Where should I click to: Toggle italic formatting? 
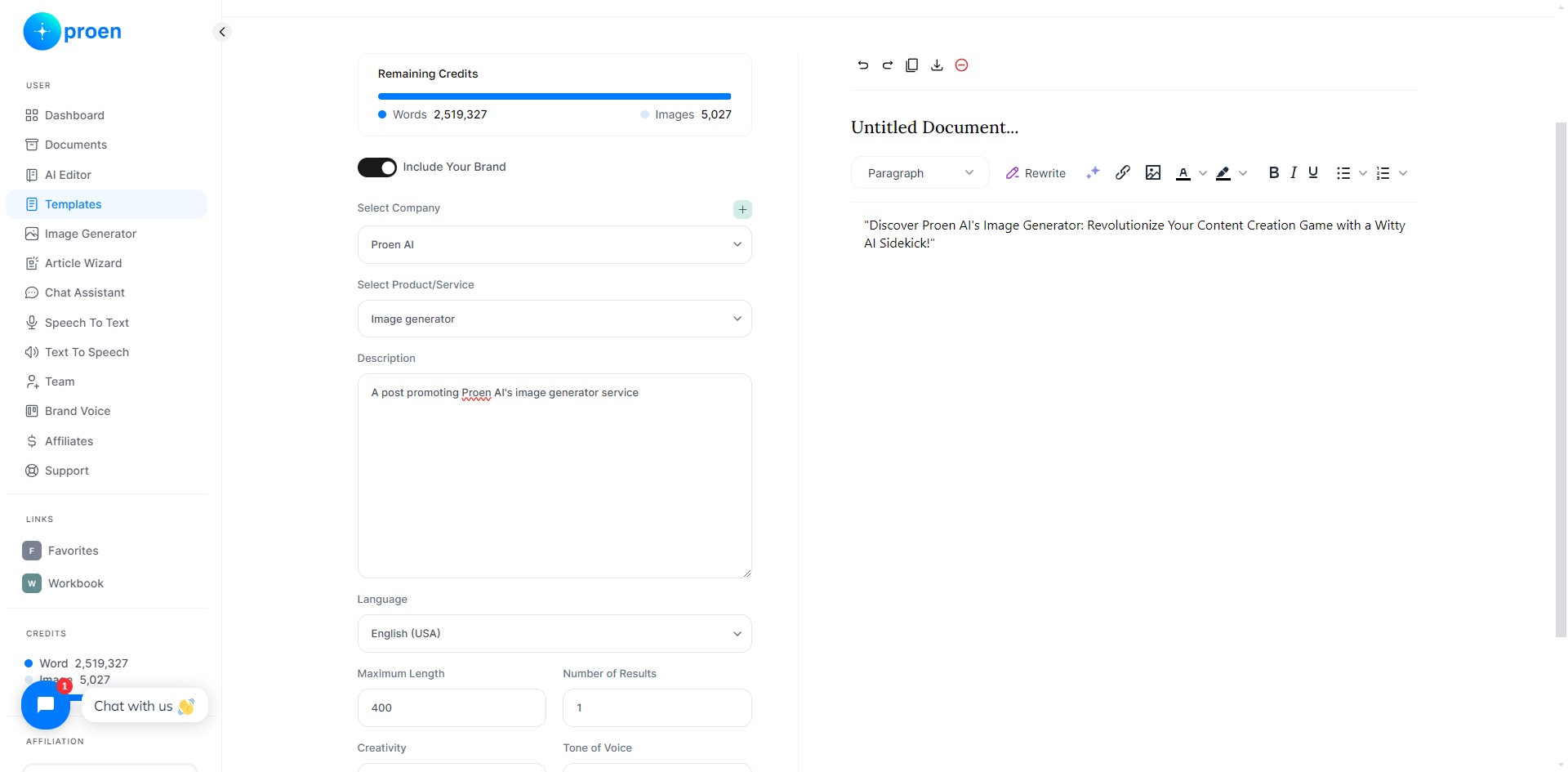[1294, 172]
